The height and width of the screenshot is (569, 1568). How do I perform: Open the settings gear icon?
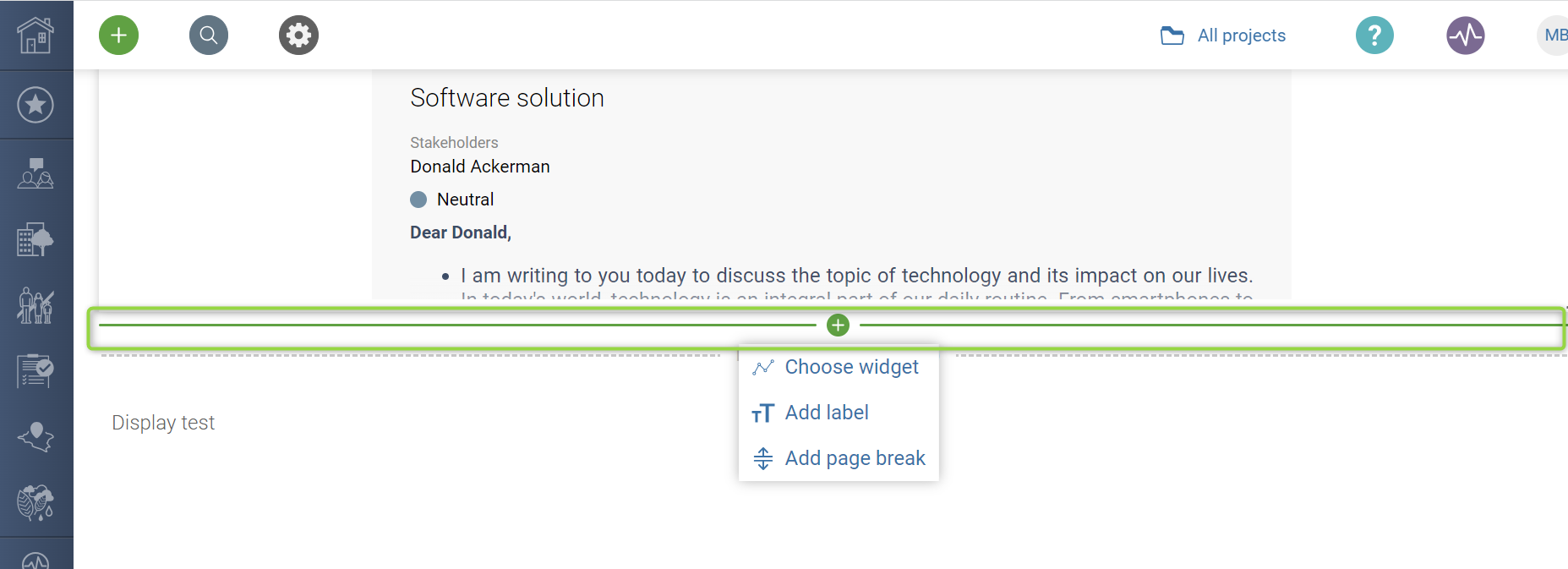point(298,36)
